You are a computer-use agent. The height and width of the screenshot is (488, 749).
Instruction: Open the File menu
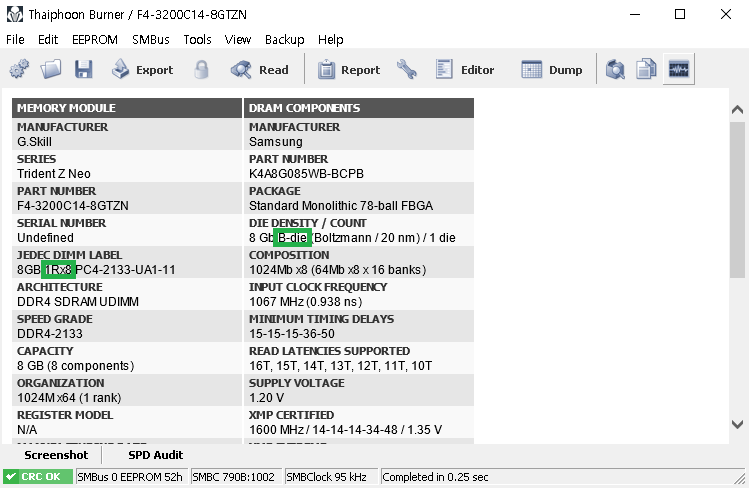pyautogui.click(x=15, y=40)
